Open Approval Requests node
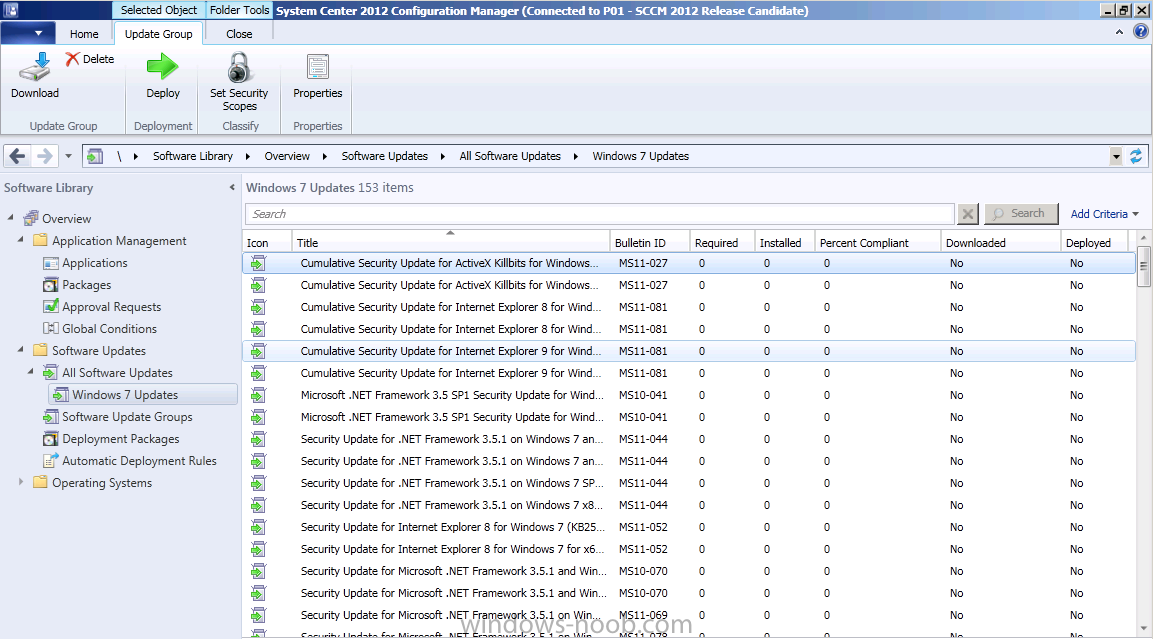 (112, 307)
